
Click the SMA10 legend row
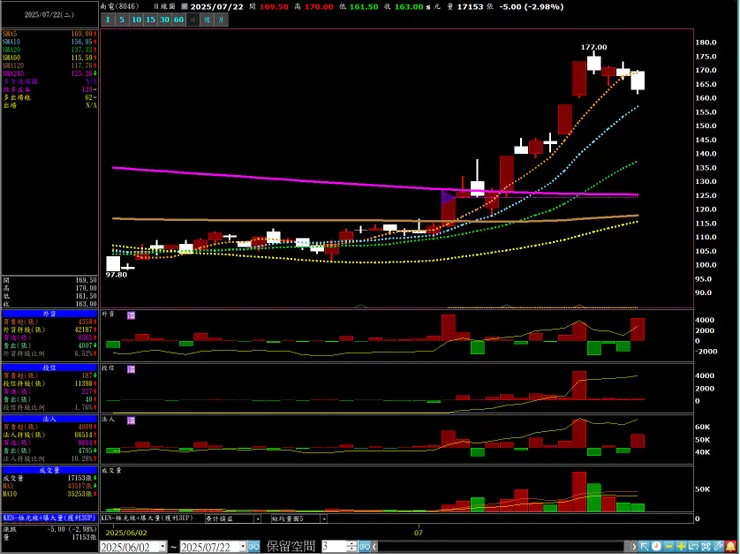tap(50, 42)
